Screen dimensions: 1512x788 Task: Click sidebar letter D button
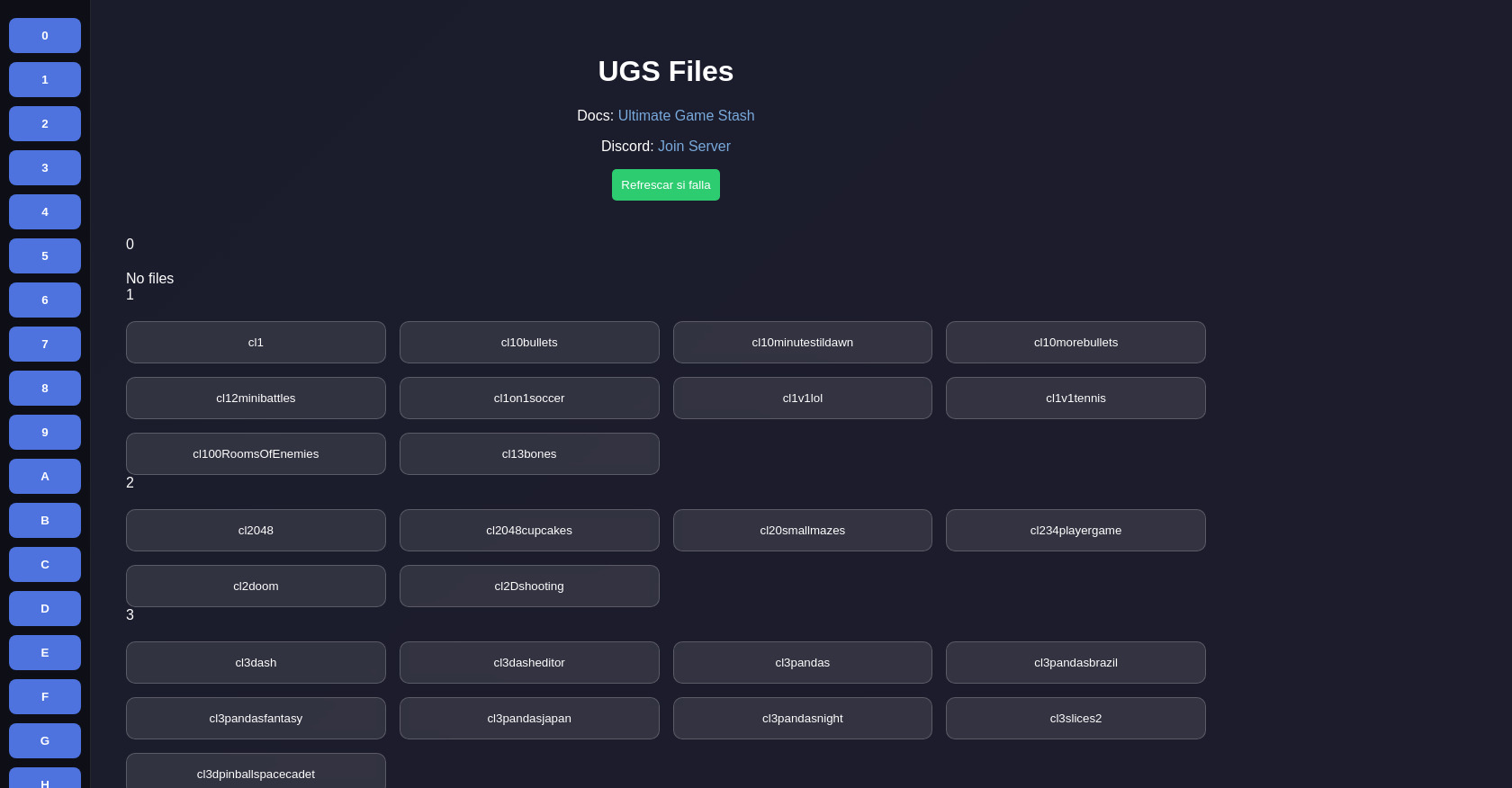pos(45,609)
